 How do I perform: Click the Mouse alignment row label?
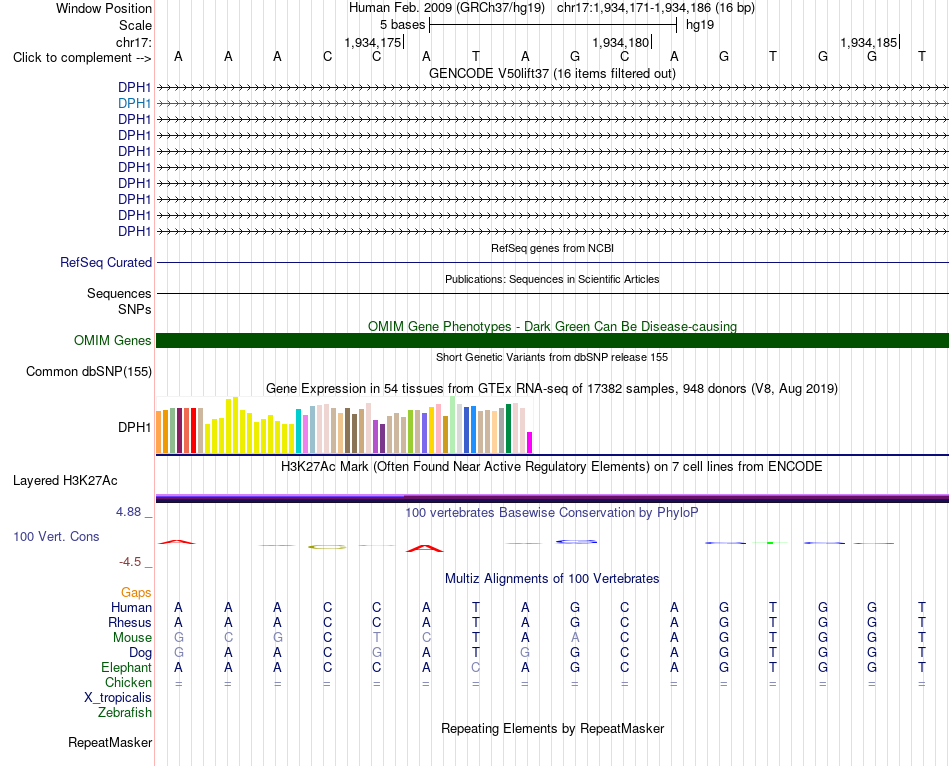(132, 638)
